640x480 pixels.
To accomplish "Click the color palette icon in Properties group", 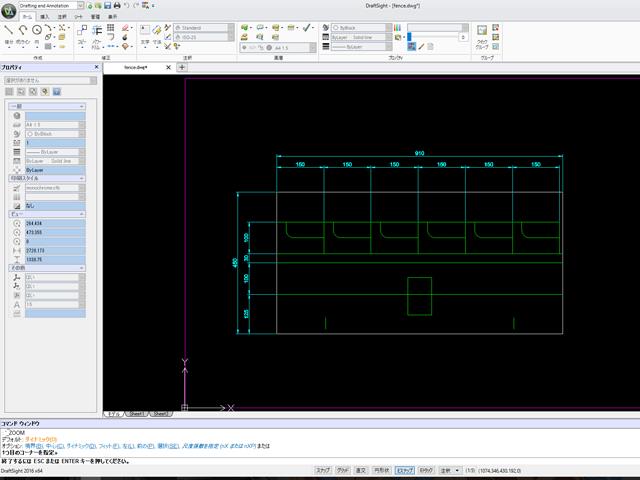I will pos(397,28).
